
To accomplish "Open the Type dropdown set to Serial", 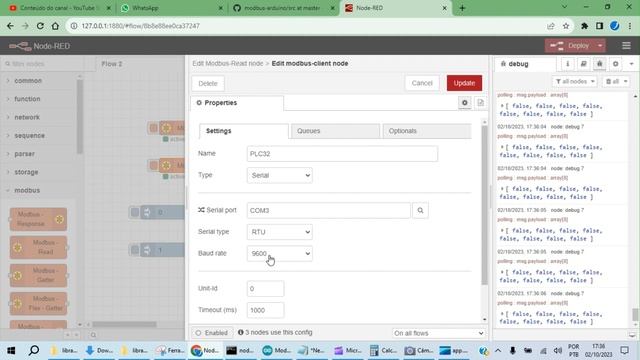I will (x=280, y=175).
